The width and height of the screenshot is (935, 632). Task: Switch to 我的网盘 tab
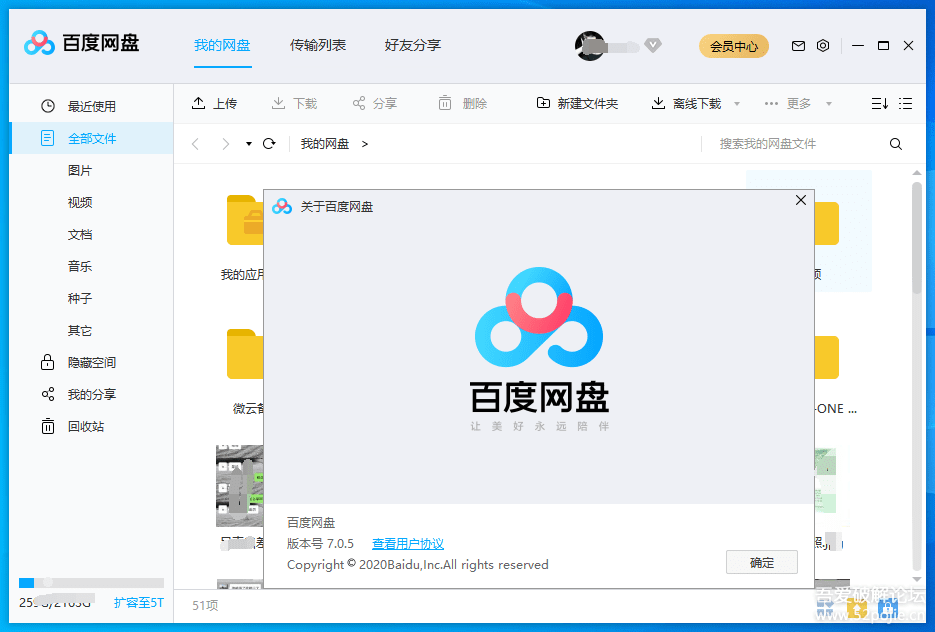[x=222, y=45]
